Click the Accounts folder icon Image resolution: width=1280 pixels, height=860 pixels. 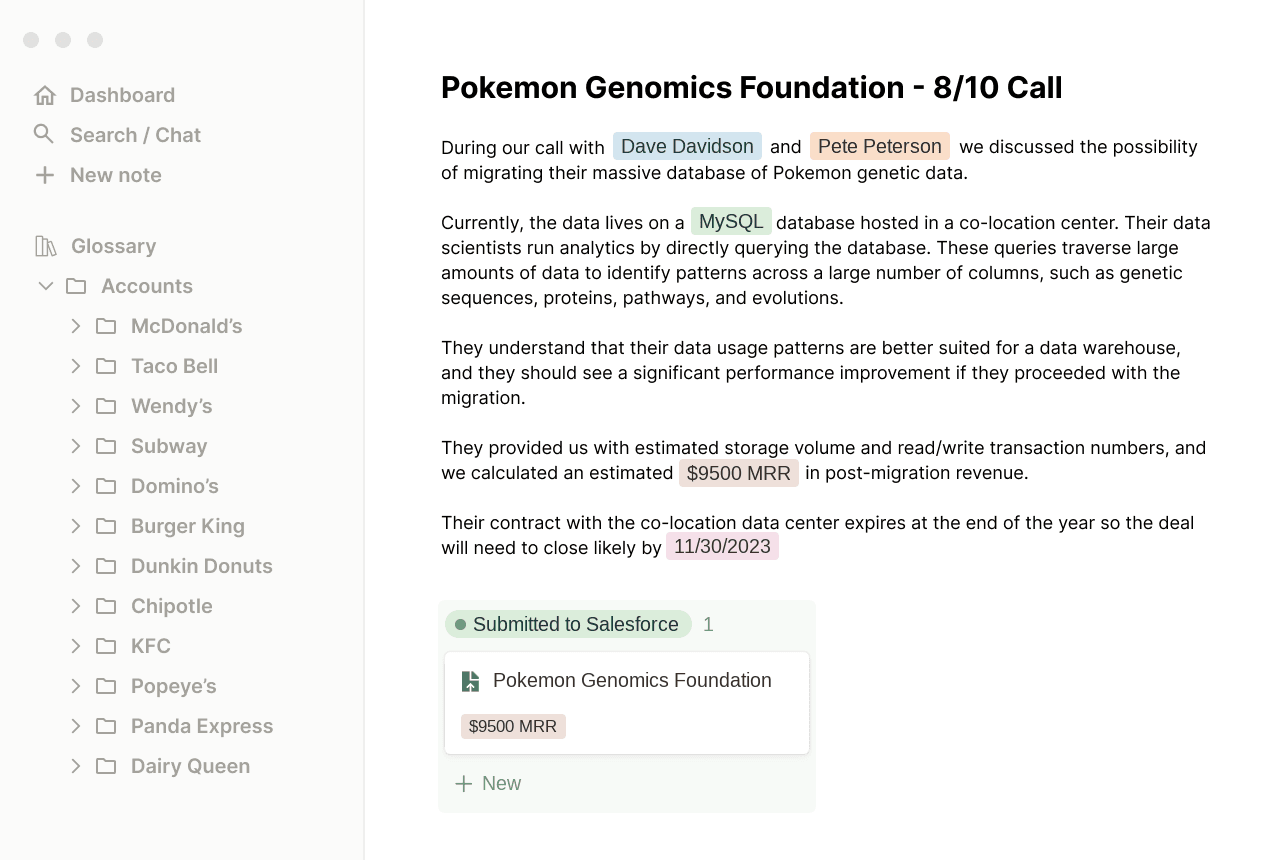point(76,286)
